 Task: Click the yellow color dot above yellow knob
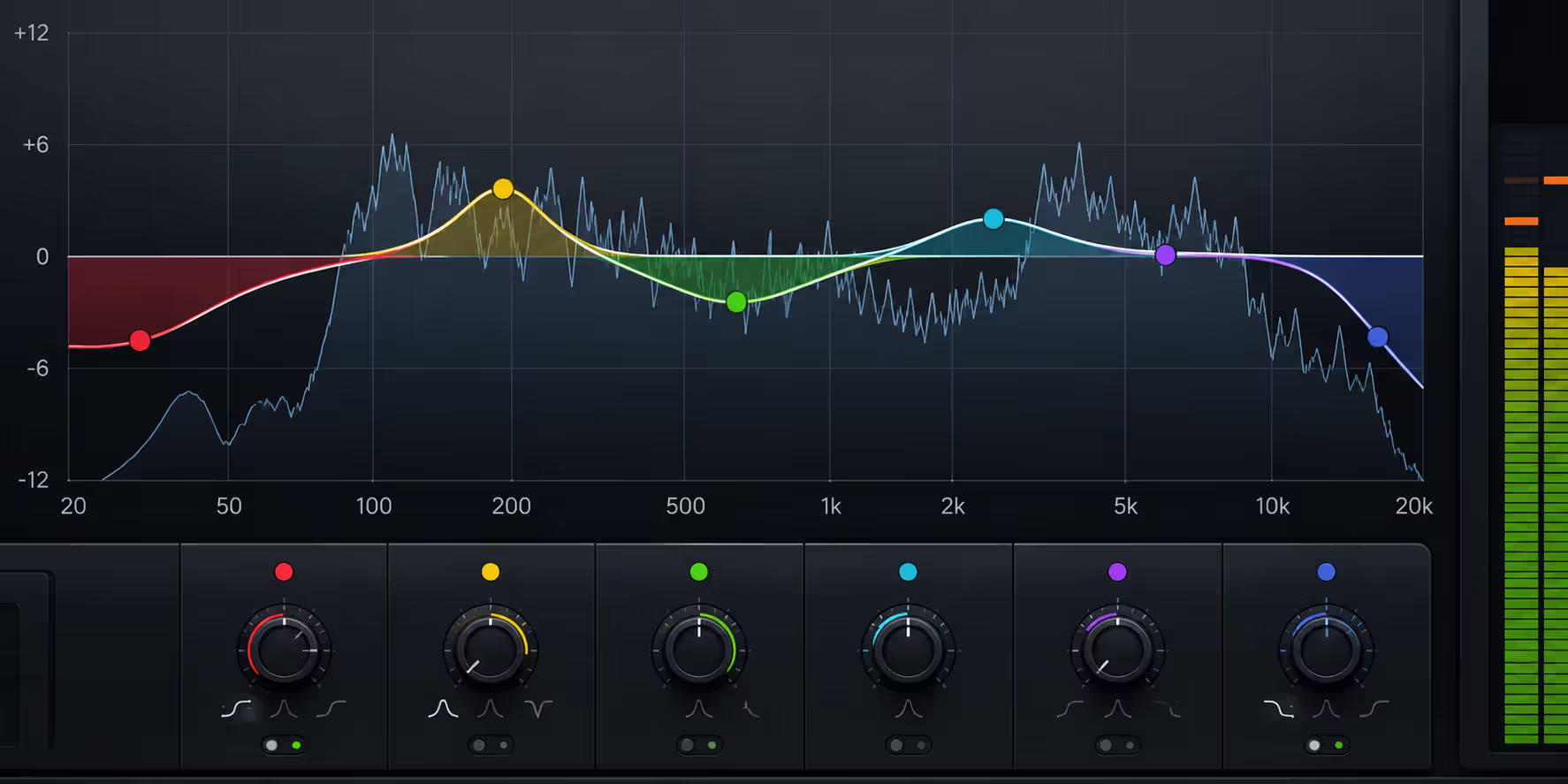pyautogui.click(x=491, y=572)
